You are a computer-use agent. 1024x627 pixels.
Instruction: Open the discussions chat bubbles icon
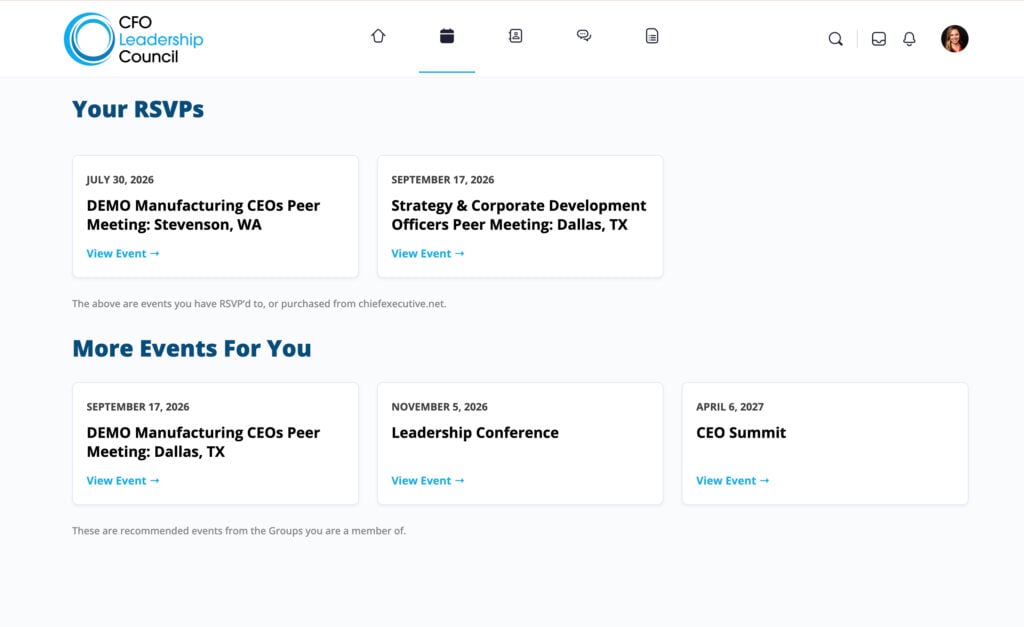[x=584, y=36]
